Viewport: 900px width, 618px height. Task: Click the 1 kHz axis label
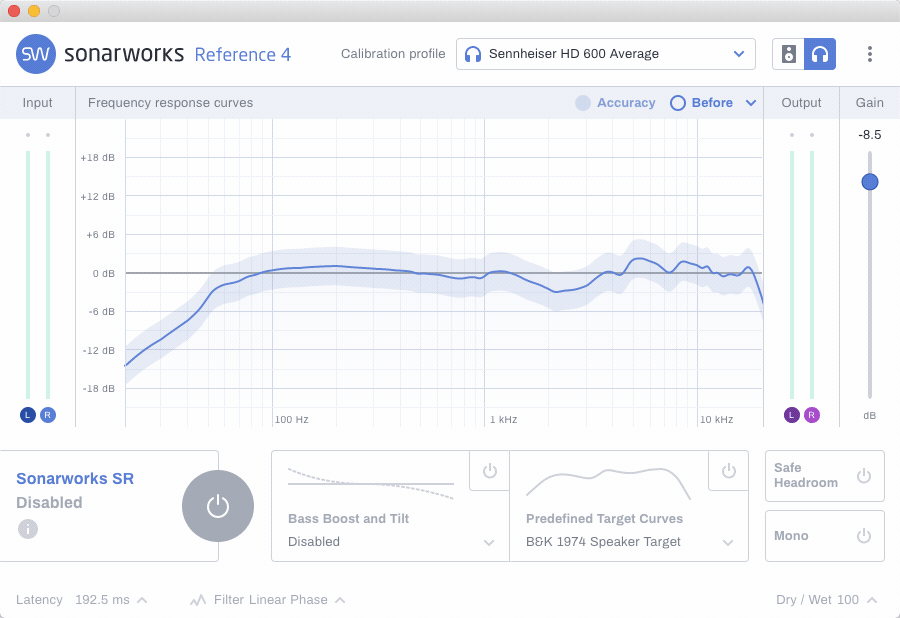(x=503, y=419)
